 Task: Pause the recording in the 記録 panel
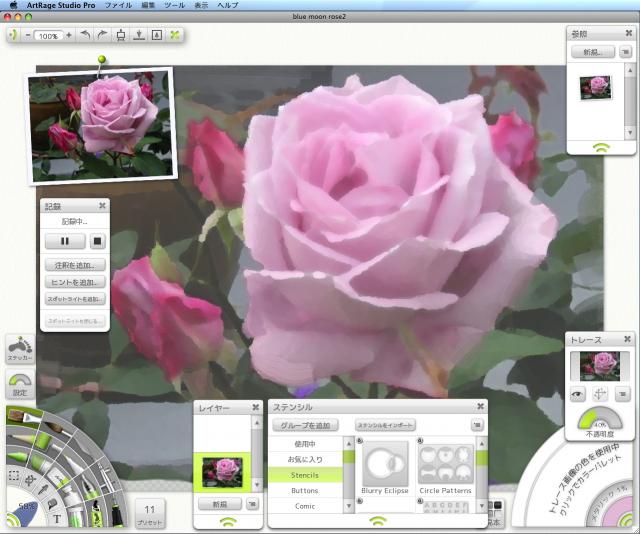pyautogui.click(x=65, y=241)
